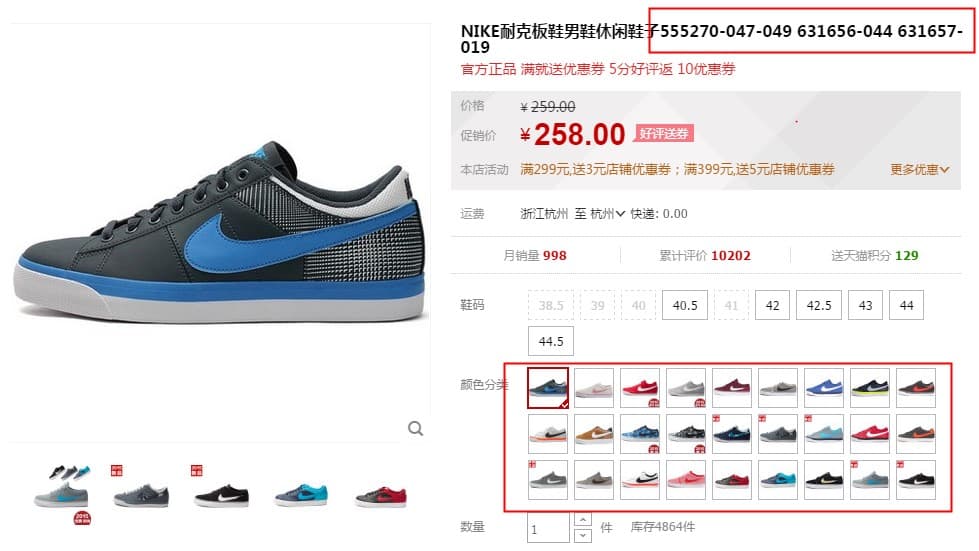Focus the quantity input field
Image resolution: width=979 pixels, height=551 pixels.
point(548,528)
